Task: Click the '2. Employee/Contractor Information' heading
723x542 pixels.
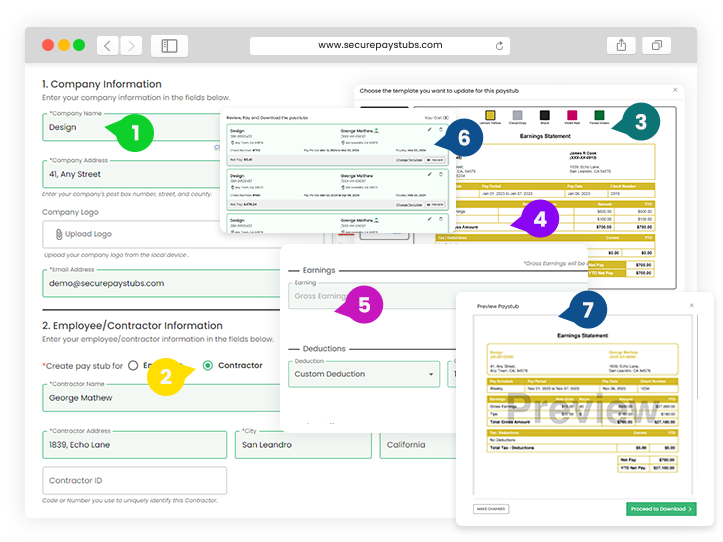Action: click(x=132, y=326)
